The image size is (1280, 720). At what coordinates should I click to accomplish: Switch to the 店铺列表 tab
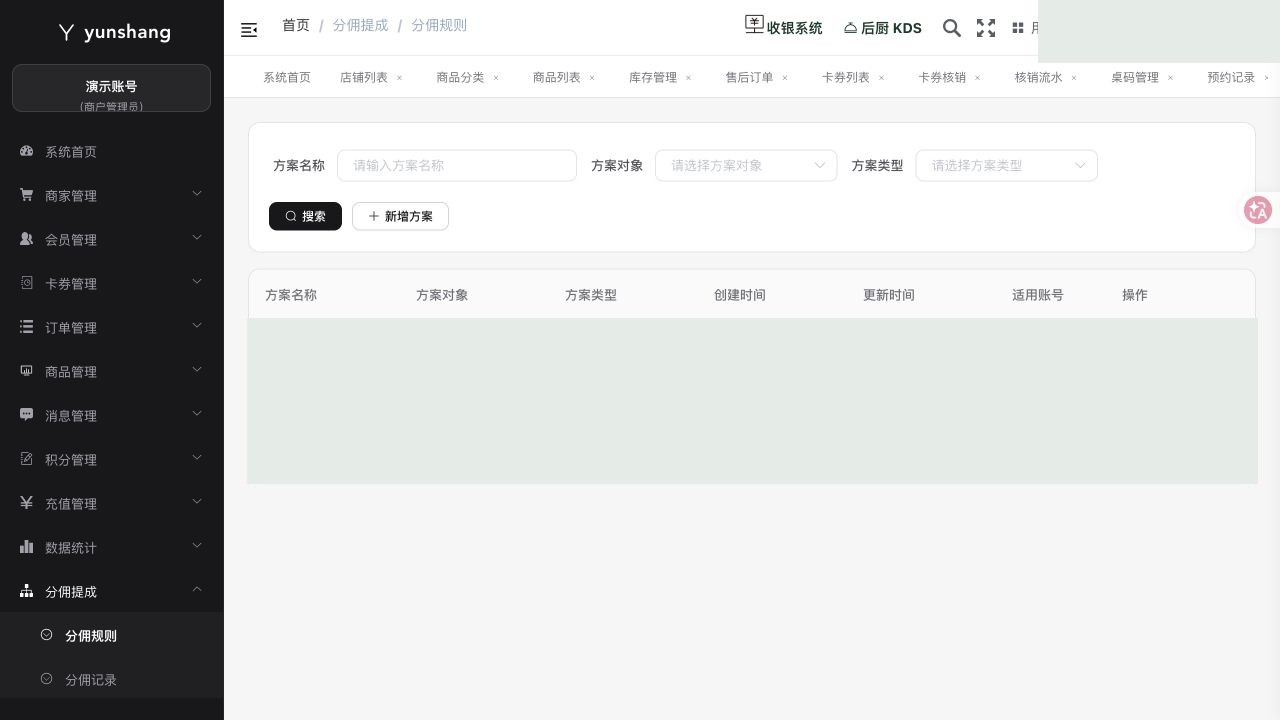coord(364,77)
